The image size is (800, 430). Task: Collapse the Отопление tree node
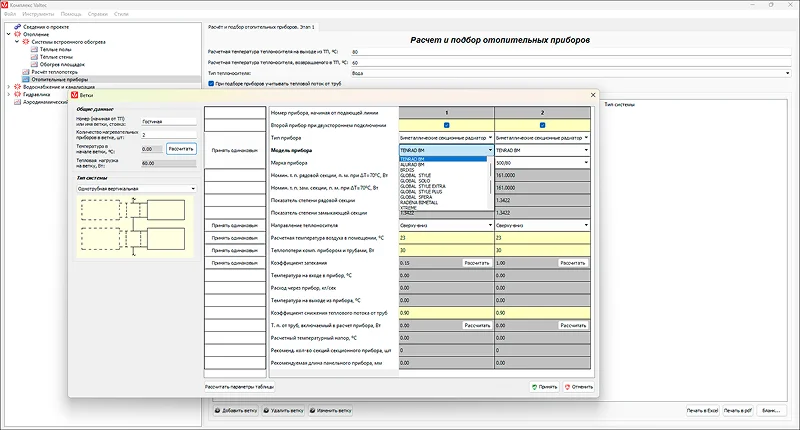9,34
